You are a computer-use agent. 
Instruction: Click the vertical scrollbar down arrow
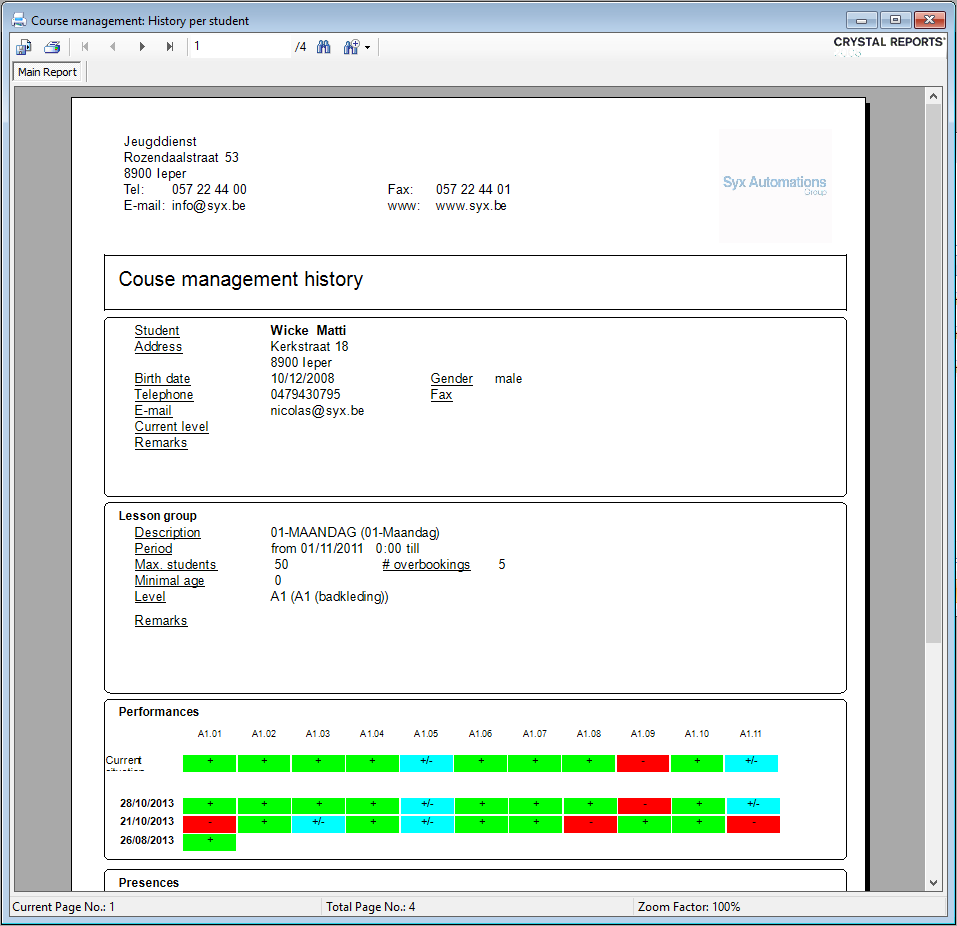[x=934, y=883]
